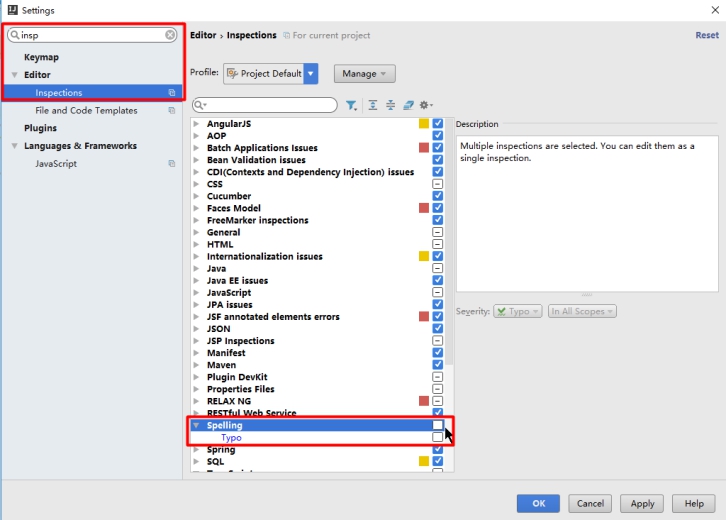Click the red severity swatch for Faces Model
The width and height of the screenshot is (726, 520).
point(424,208)
